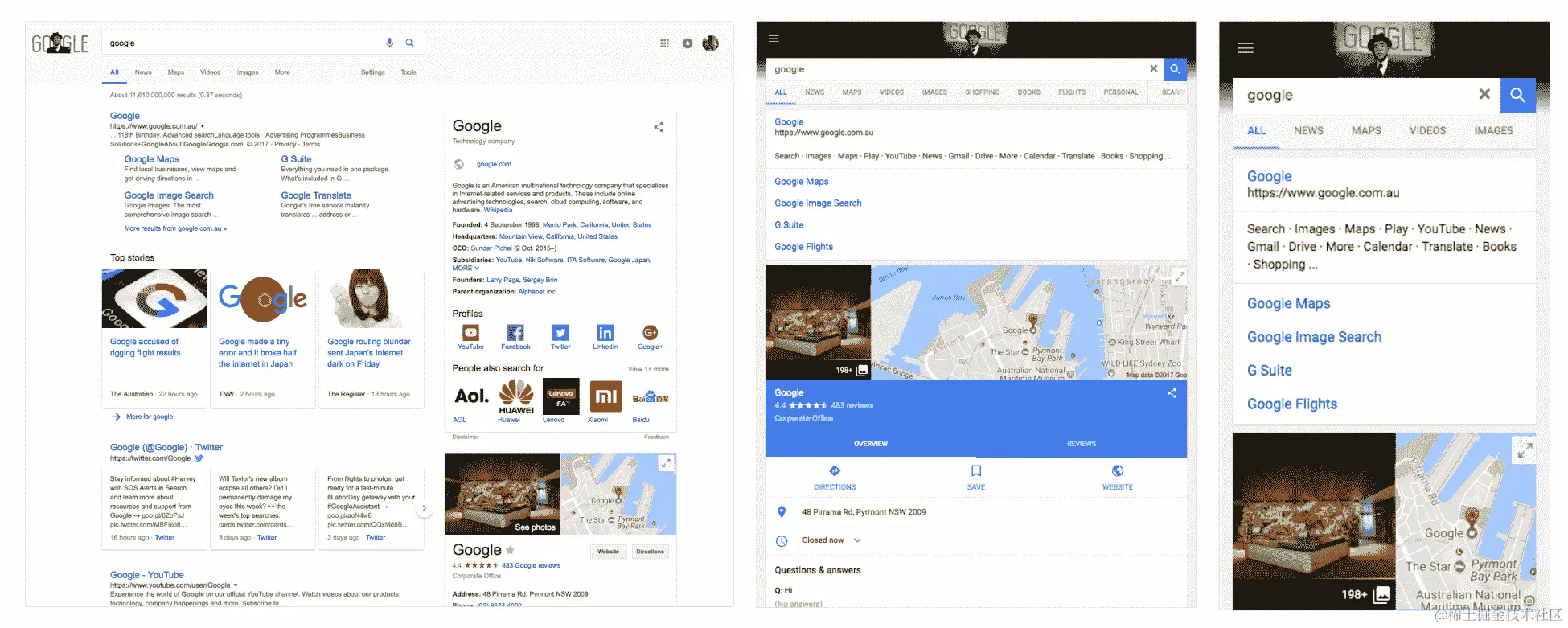Switch to the FLIGHTS tab in tablet view

(x=1072, y=92)
